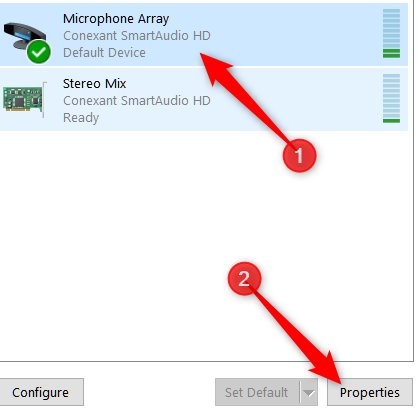Select the Stereo Mix device entry
This screenshot has height=415, width=420.
(x=204, y=99)
